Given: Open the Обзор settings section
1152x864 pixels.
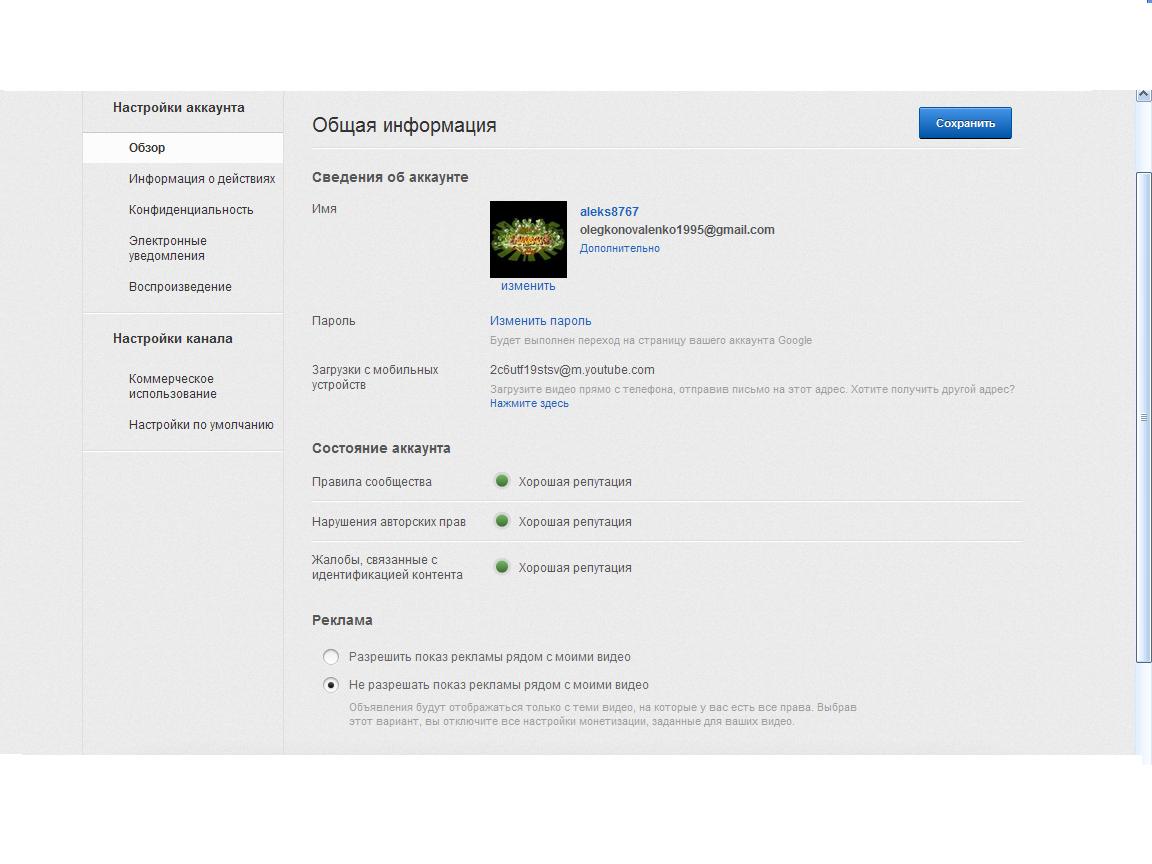Looking at the screenshot, I should coord(182,148).
